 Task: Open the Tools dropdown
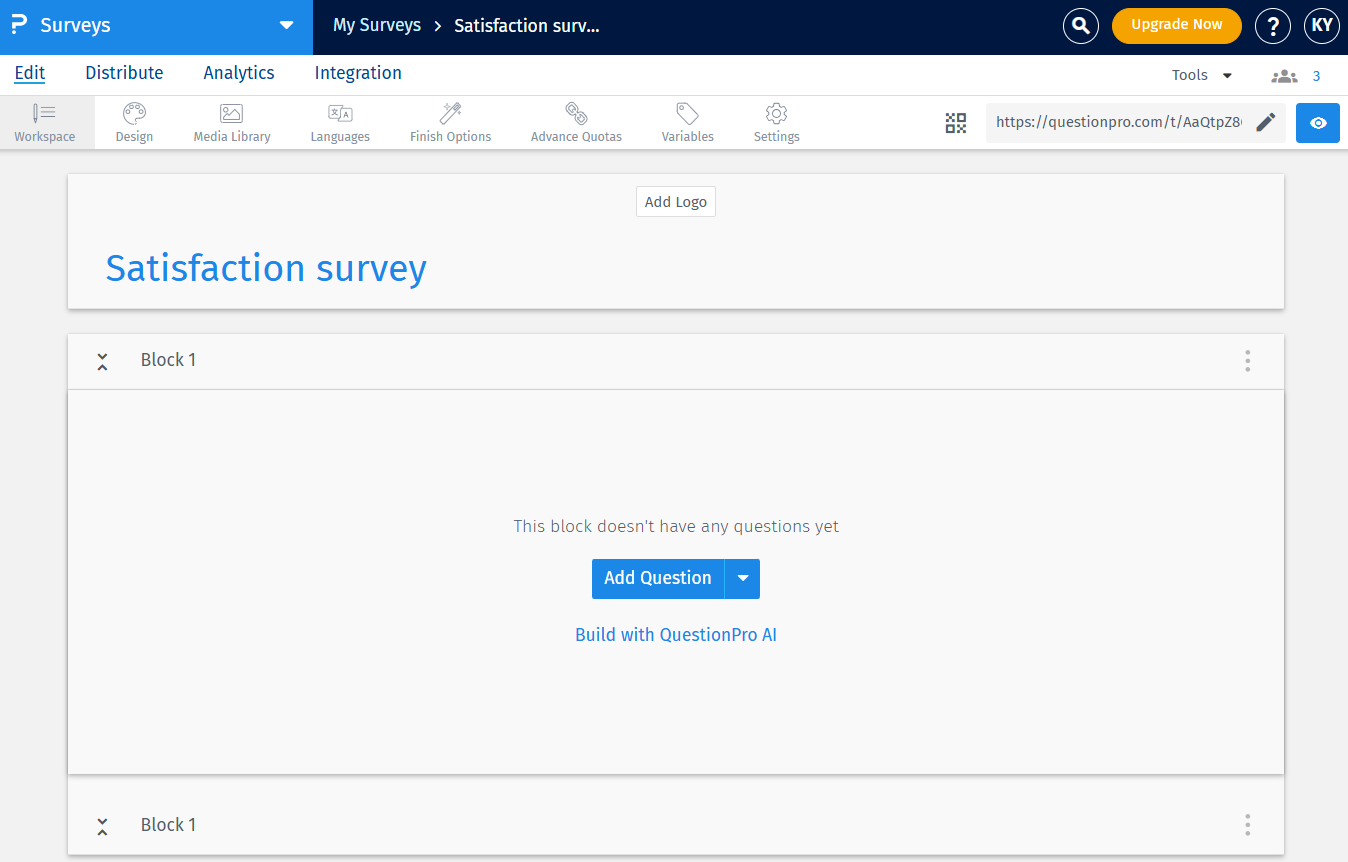(1201, 74)
